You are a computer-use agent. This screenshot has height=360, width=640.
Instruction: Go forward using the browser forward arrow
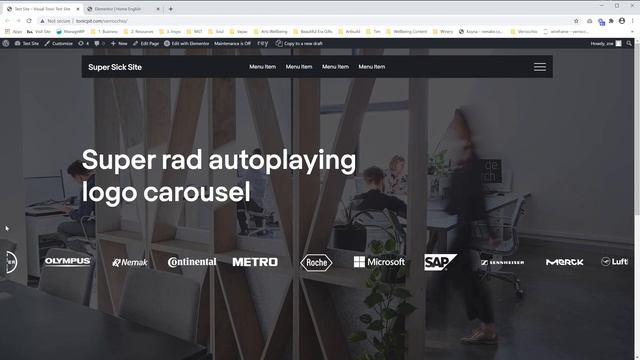[x=18, y=21]
